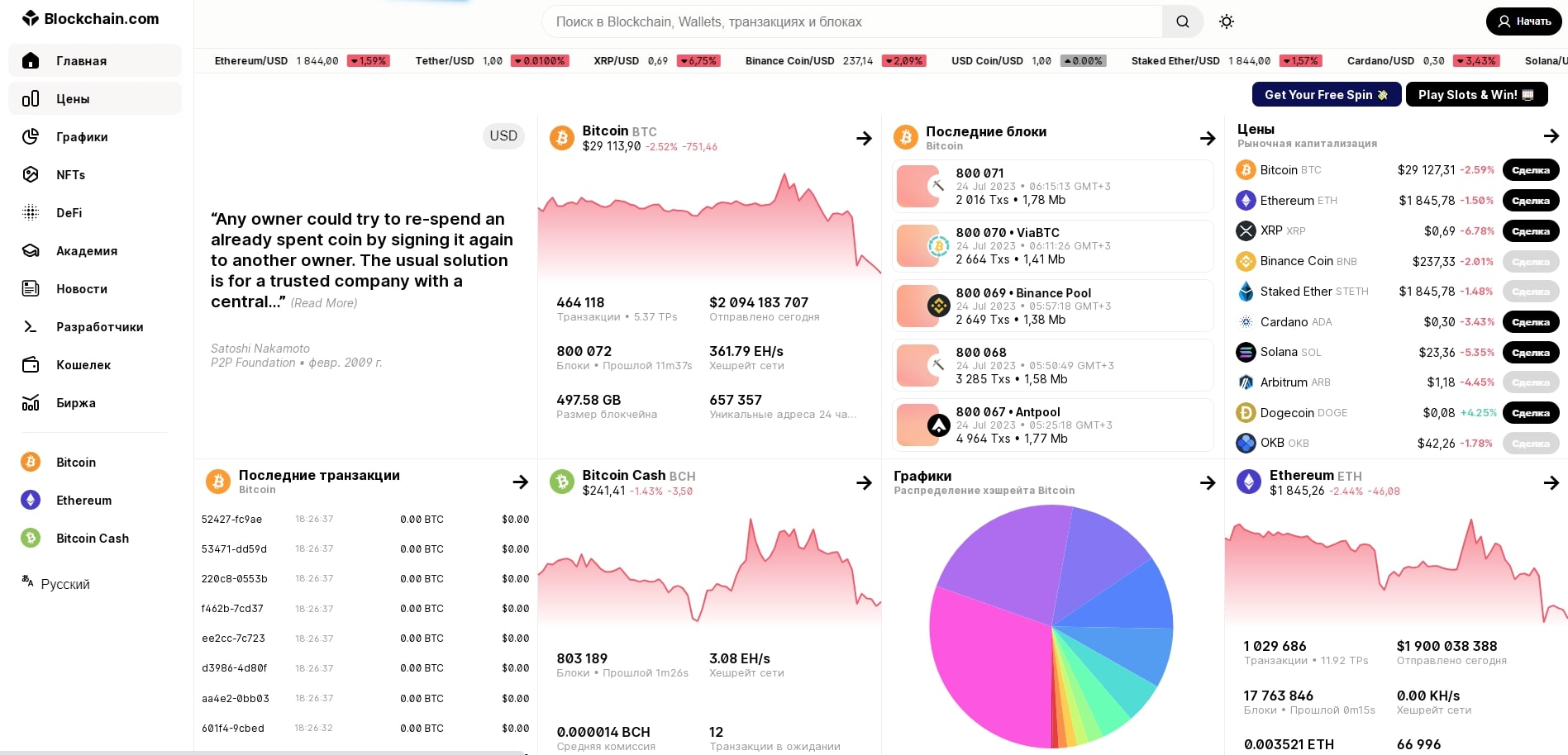This screenshot has width=1568, height=755.
Task: Click the Antpool block icon
Action: [938, 425]
